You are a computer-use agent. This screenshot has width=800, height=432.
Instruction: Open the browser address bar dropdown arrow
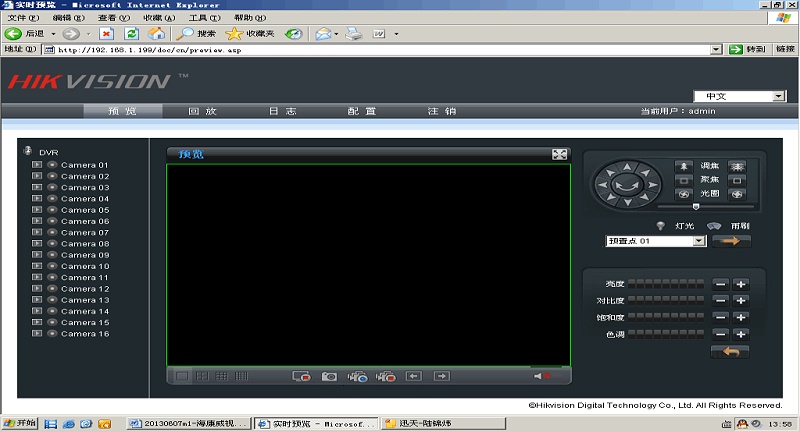coord(716,49)
